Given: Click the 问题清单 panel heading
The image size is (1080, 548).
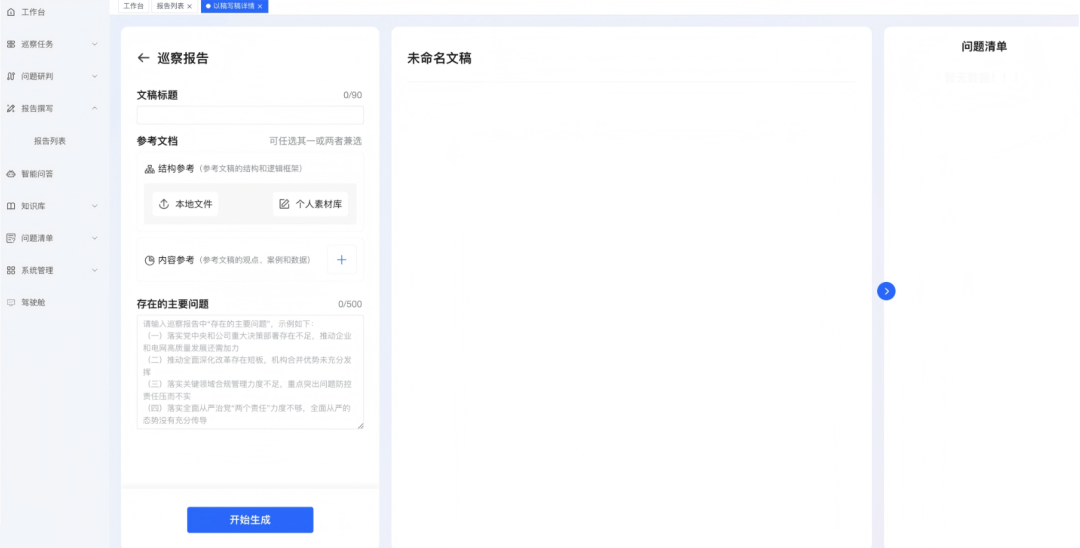Looking at the screenshot, I should [984, 47].
